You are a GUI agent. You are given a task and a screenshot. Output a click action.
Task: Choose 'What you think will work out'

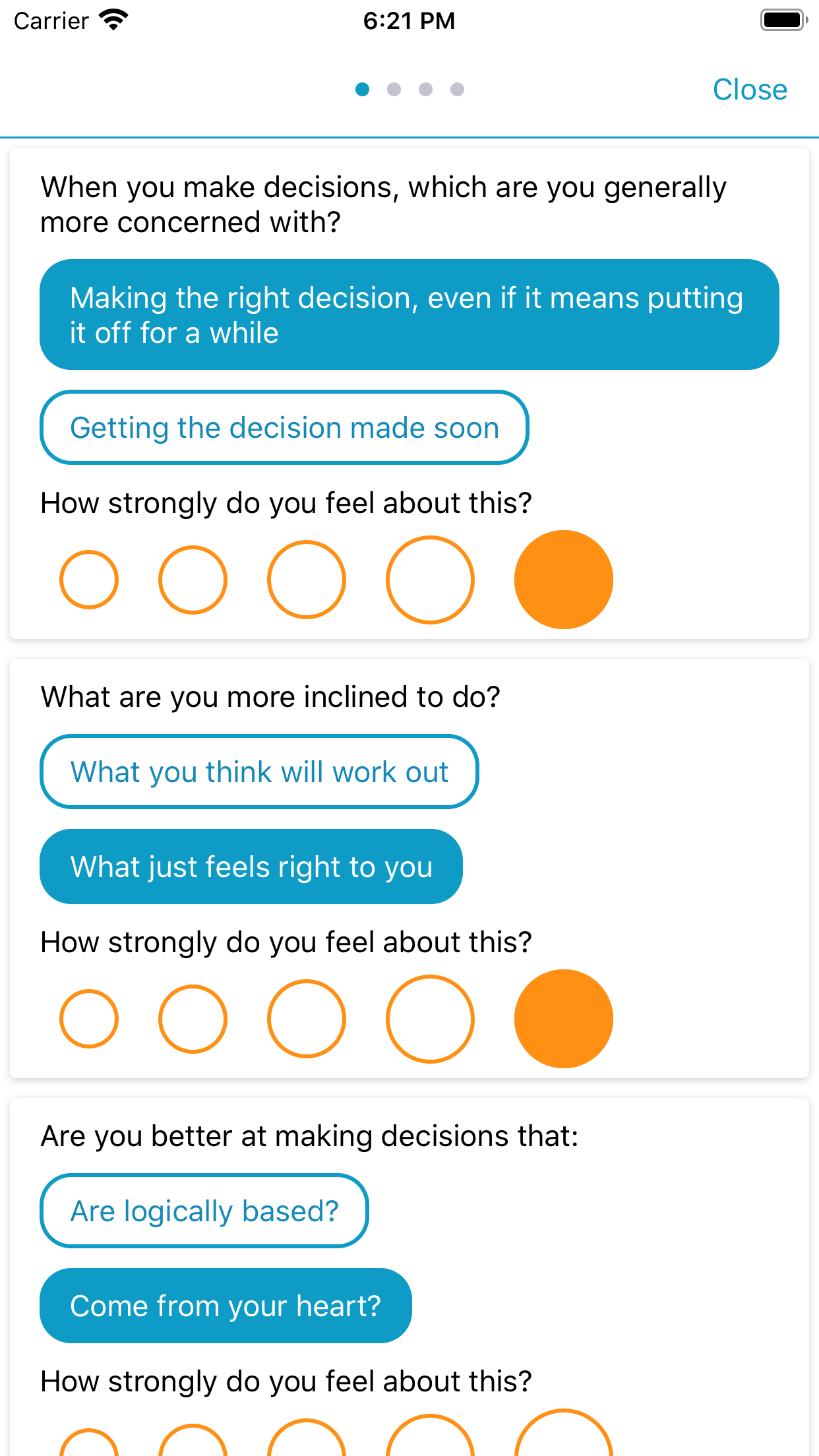click(x=259, y=772)
